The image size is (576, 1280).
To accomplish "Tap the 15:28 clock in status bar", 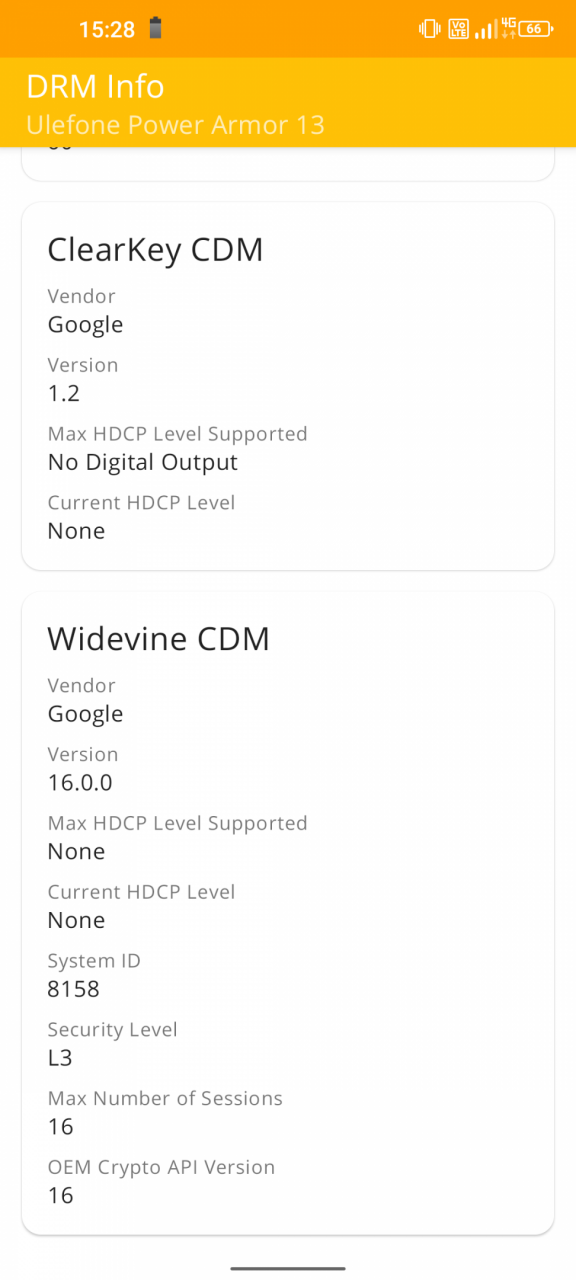I will [x=107, y=30].
